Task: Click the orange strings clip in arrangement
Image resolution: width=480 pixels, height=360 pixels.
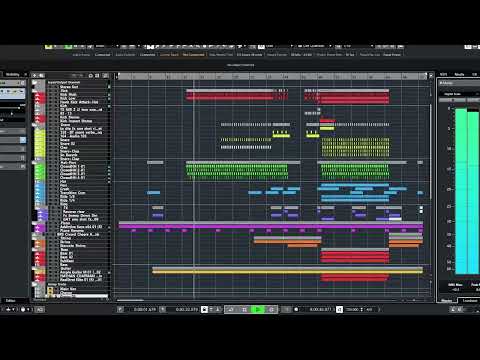Action: (x=287, y=242)
